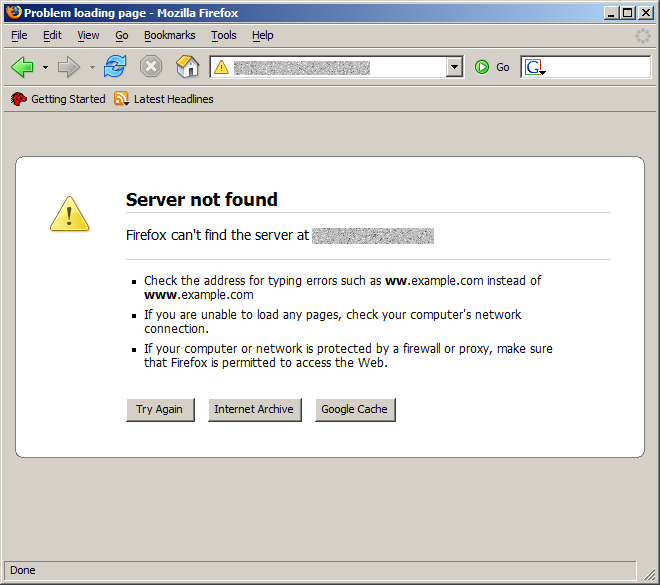Viewport: 660px width, 585px height.
Task: Click the Done status bar text
Action: click(23, 570)
